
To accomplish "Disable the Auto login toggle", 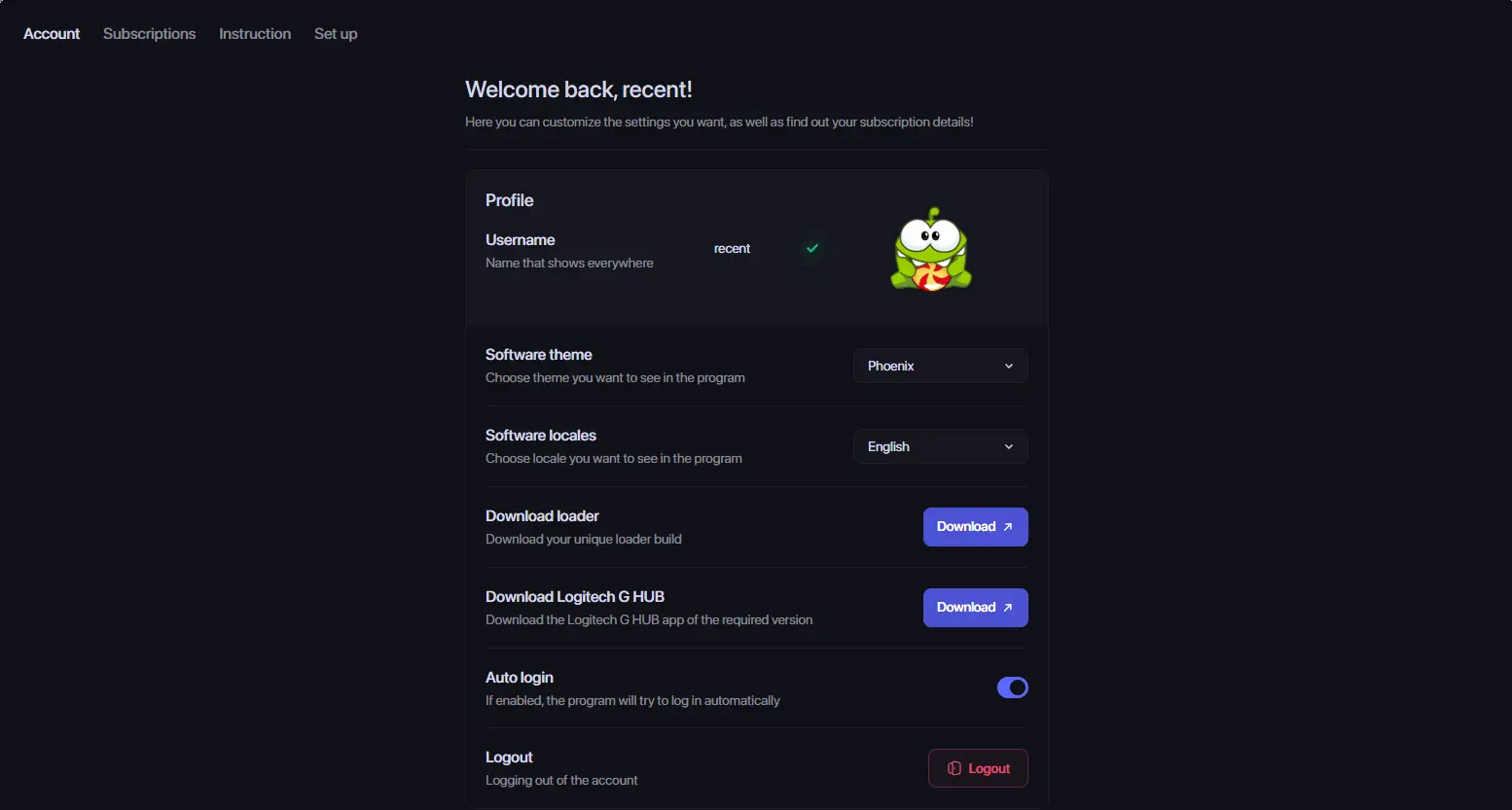I will [x=1013, y=687].
